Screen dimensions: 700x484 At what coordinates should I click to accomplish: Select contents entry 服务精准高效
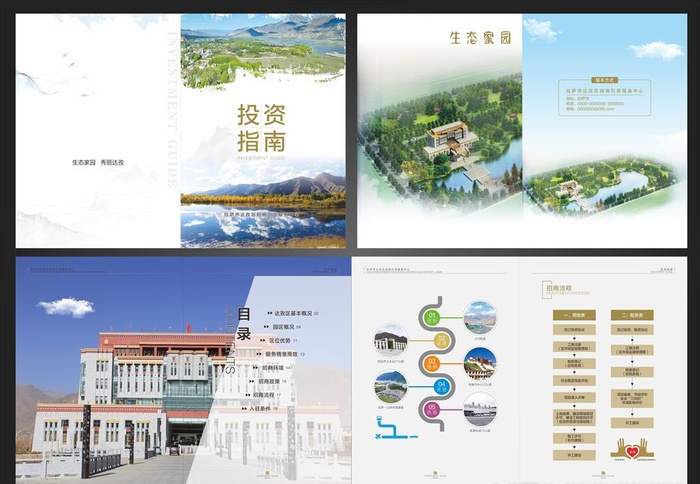coord(281,354)
